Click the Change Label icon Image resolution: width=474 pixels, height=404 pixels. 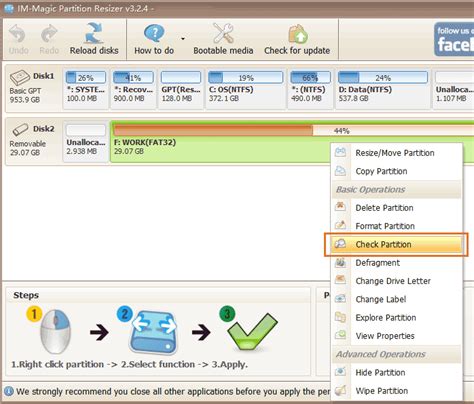click(x=340, y=298)
